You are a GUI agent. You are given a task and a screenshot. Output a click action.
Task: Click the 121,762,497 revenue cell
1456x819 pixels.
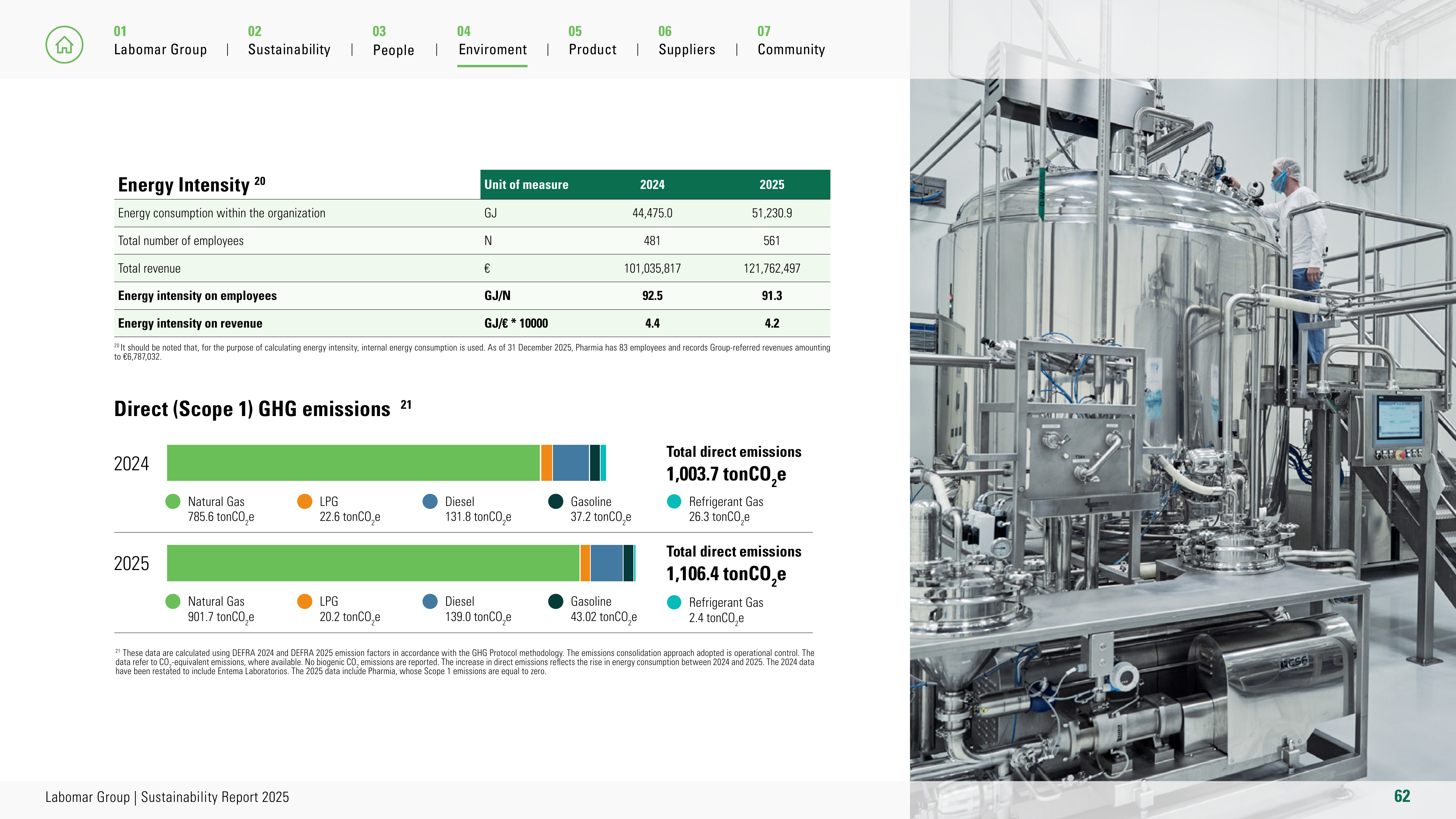[772, 269]
